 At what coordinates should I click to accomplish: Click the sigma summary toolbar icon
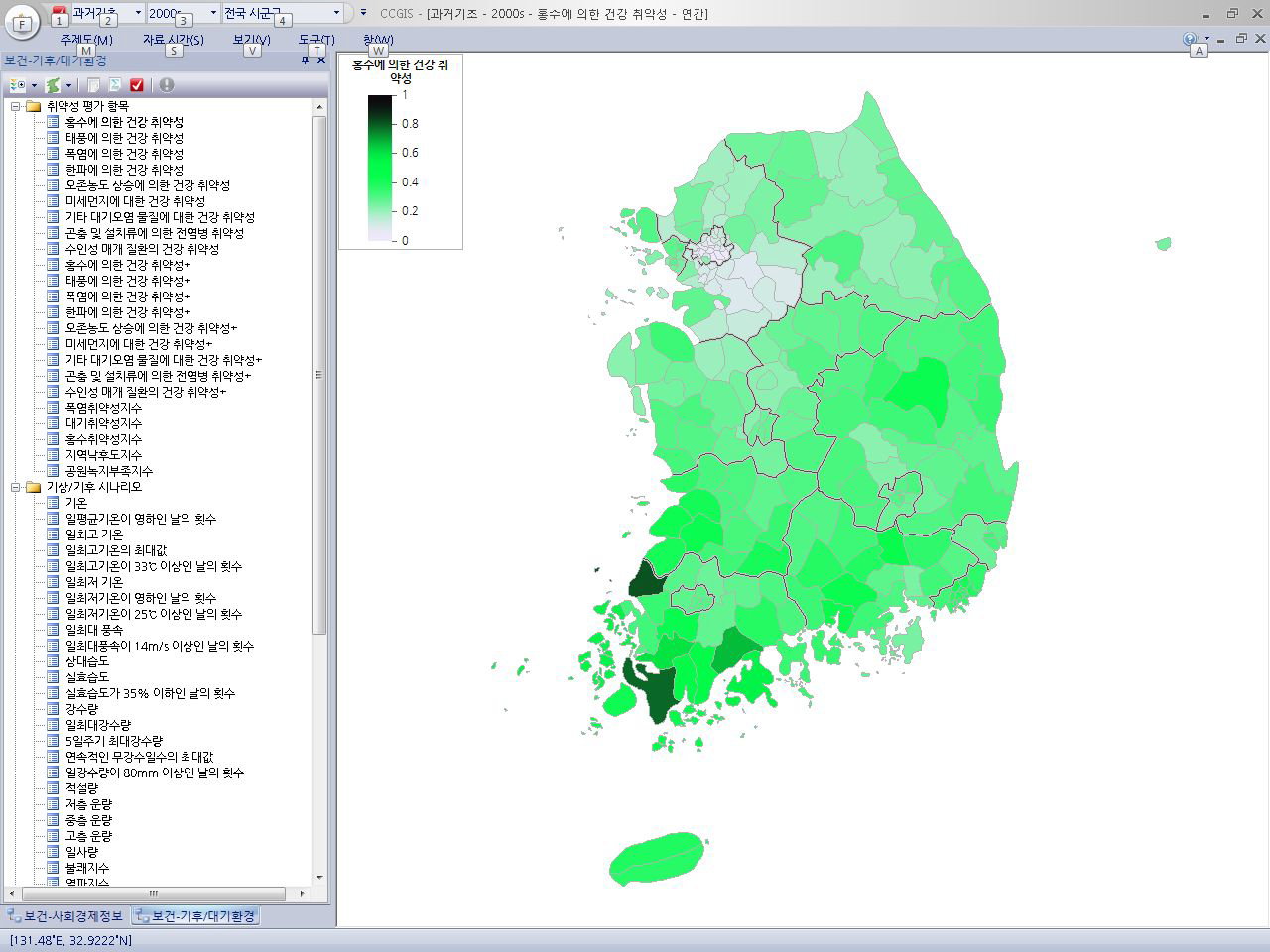pyautogui.click(x=115, y=85)
